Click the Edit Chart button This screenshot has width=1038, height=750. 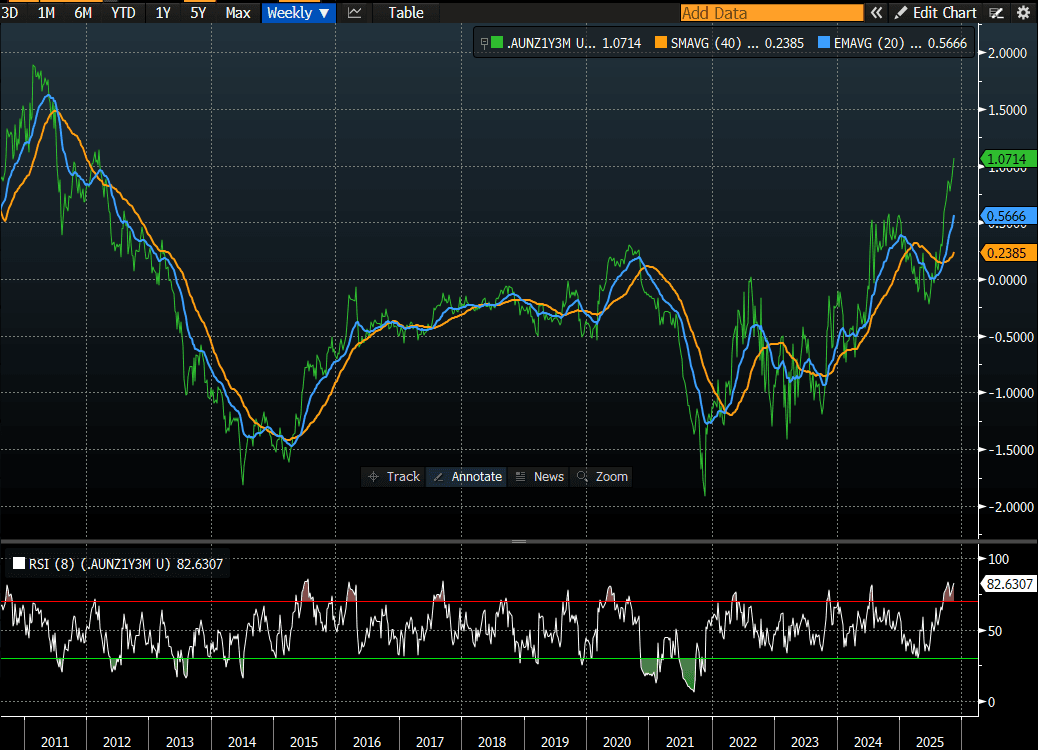click(935, 13)
